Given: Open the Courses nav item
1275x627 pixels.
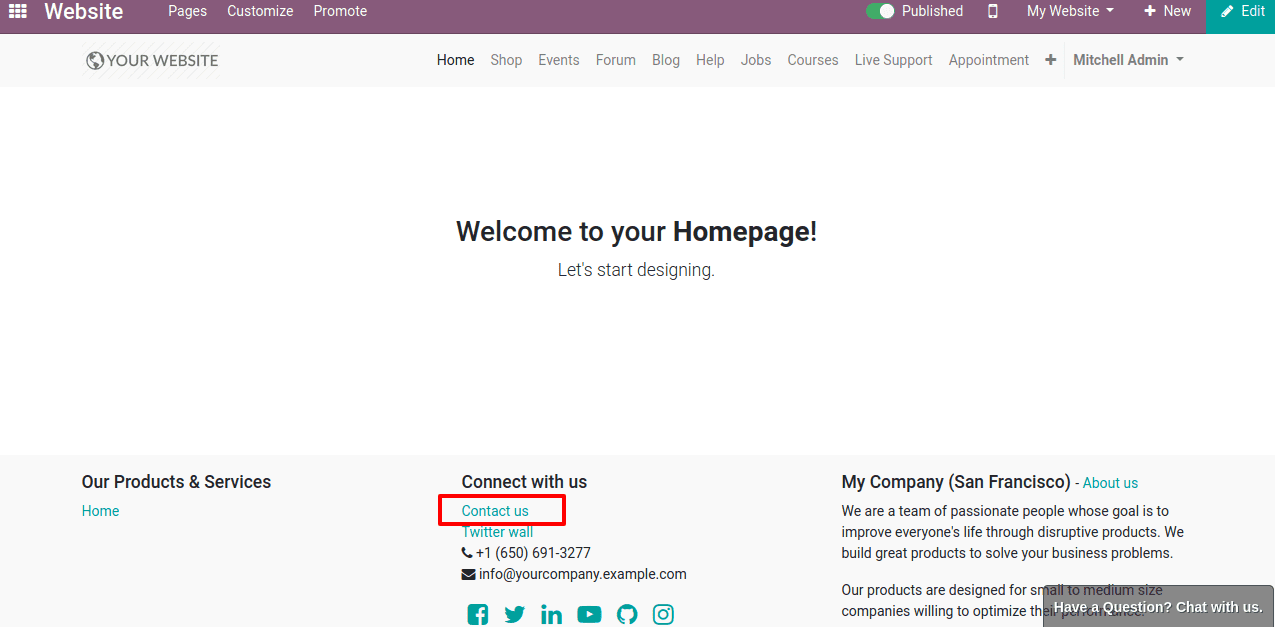Looking at the screenshot, I should pos(813,60).
